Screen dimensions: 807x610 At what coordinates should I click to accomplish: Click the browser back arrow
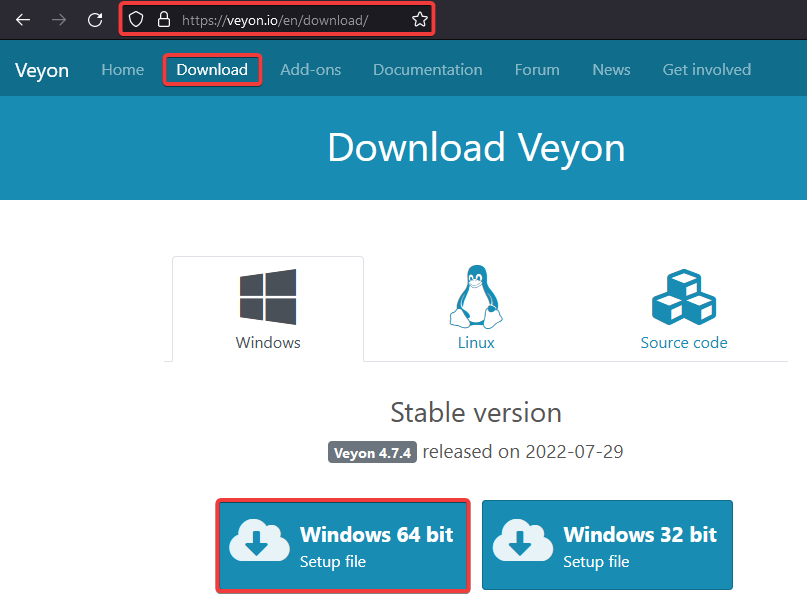coord(23,20)
